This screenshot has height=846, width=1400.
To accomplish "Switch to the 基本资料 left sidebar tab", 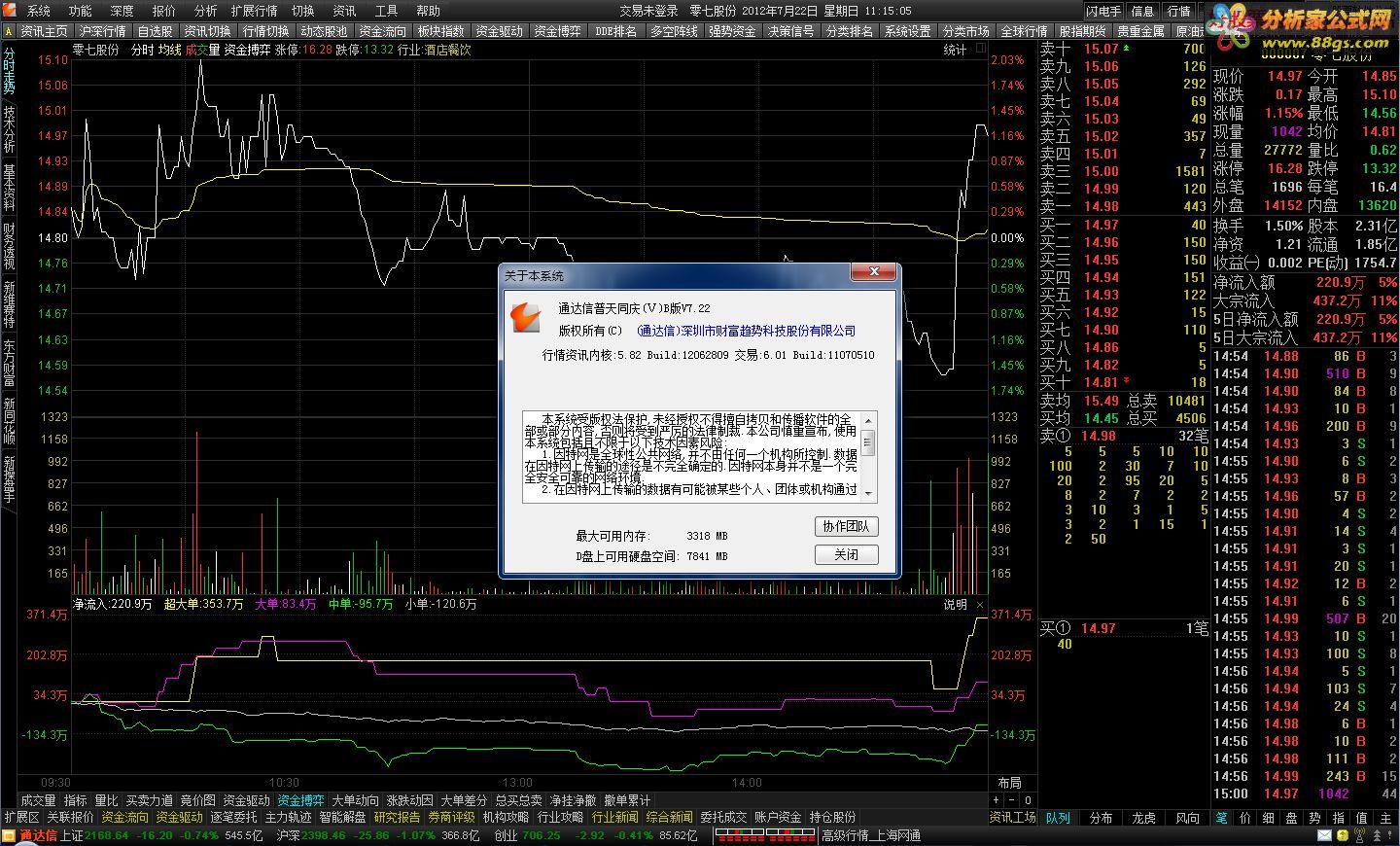I will [x=9, y=188].
